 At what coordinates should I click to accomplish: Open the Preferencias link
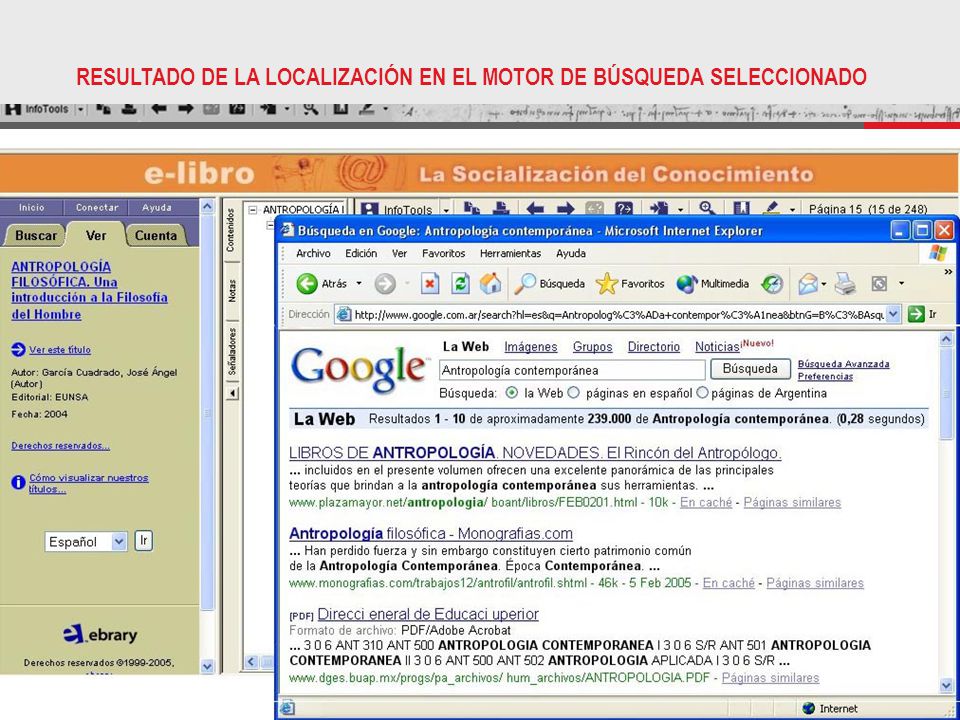[825, 377]
